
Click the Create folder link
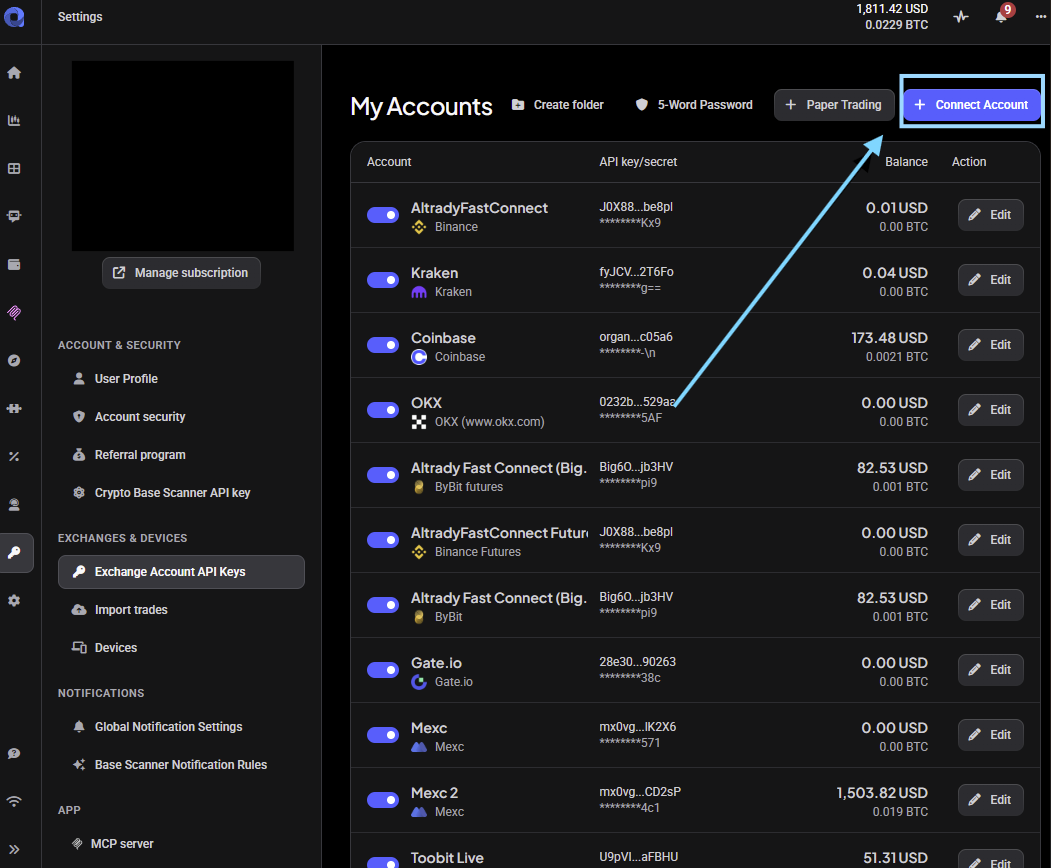tap(558, 105)
